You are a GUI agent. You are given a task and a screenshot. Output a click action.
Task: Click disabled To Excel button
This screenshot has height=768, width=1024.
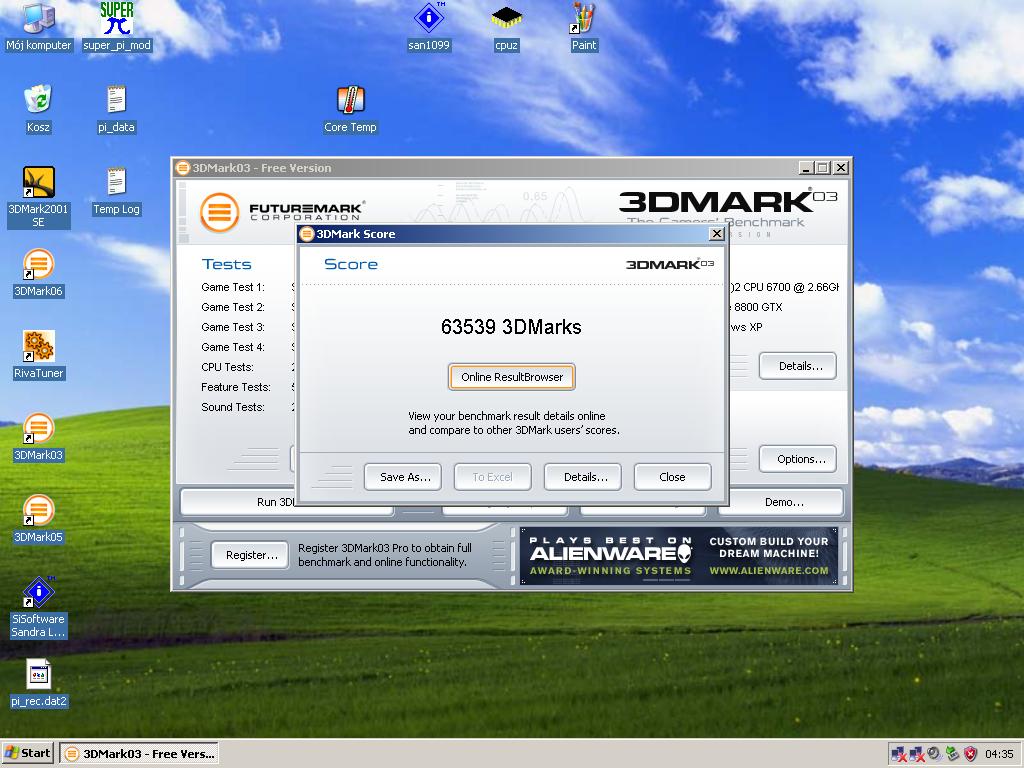(492, 477)
